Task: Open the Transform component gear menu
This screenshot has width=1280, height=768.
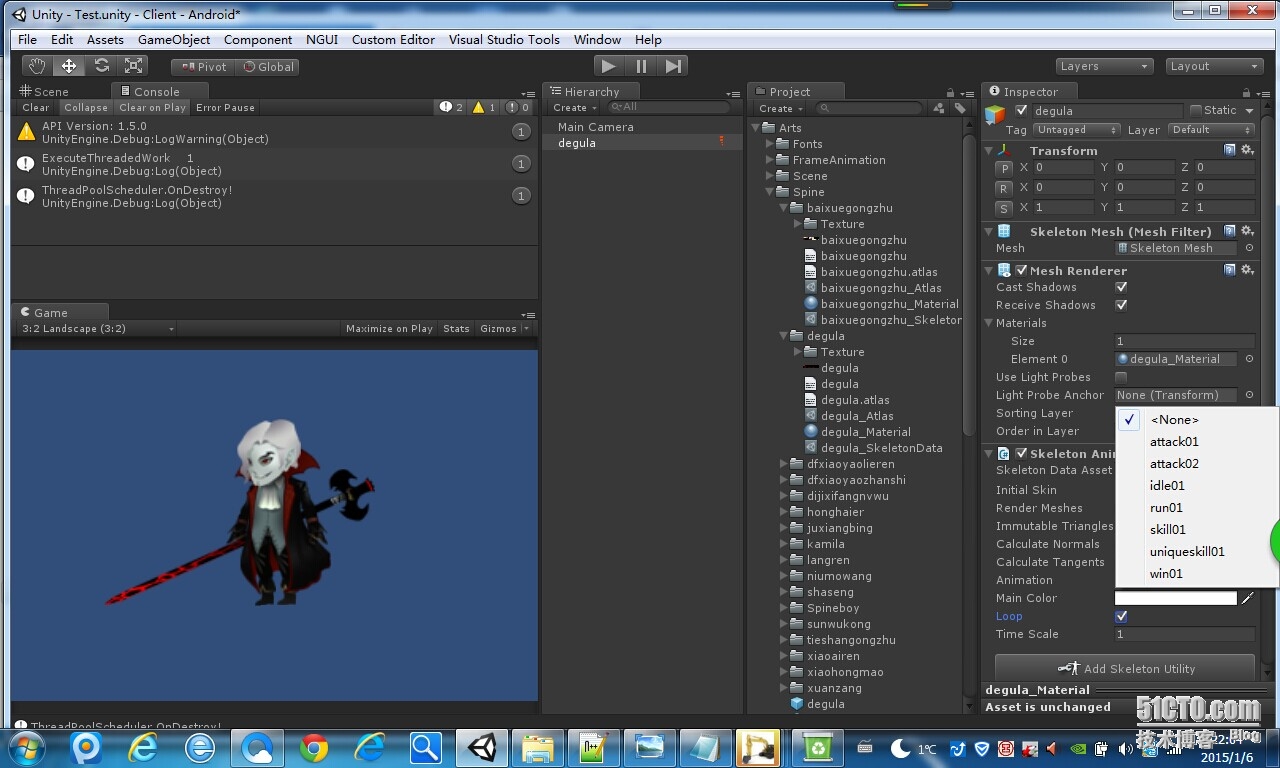Action: 1247,150
